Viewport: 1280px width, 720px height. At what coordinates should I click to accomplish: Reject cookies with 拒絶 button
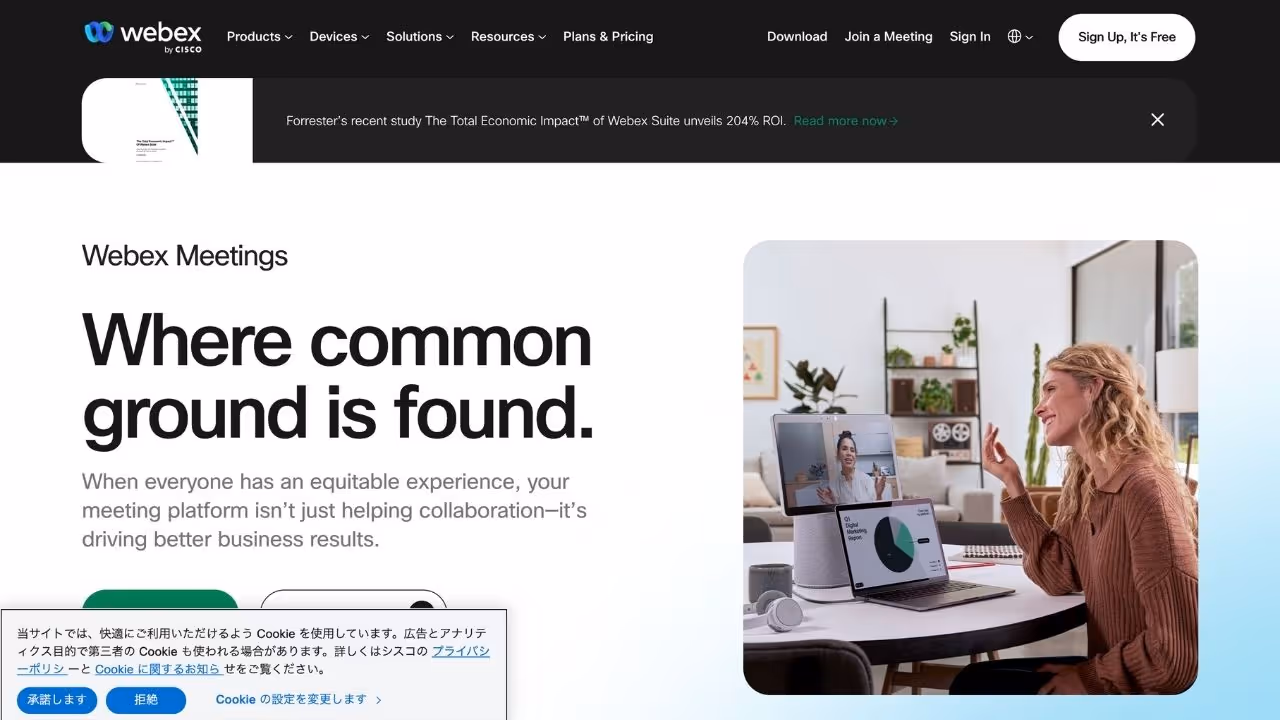146,700
